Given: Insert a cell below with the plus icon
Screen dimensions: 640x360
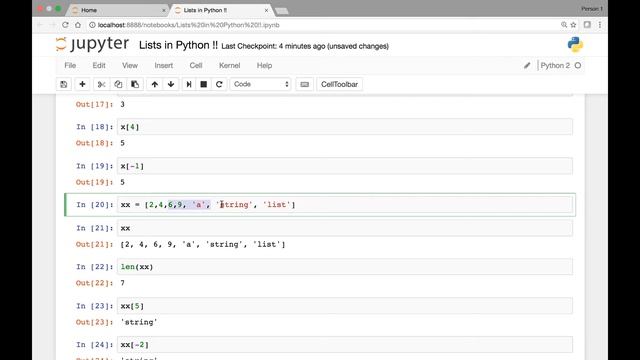Looking at the screenshot, I should pos(82,84).
